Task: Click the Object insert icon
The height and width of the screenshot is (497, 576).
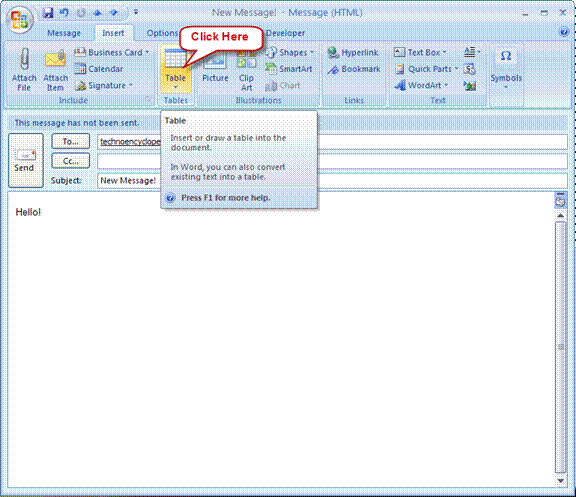Action: 469,86
